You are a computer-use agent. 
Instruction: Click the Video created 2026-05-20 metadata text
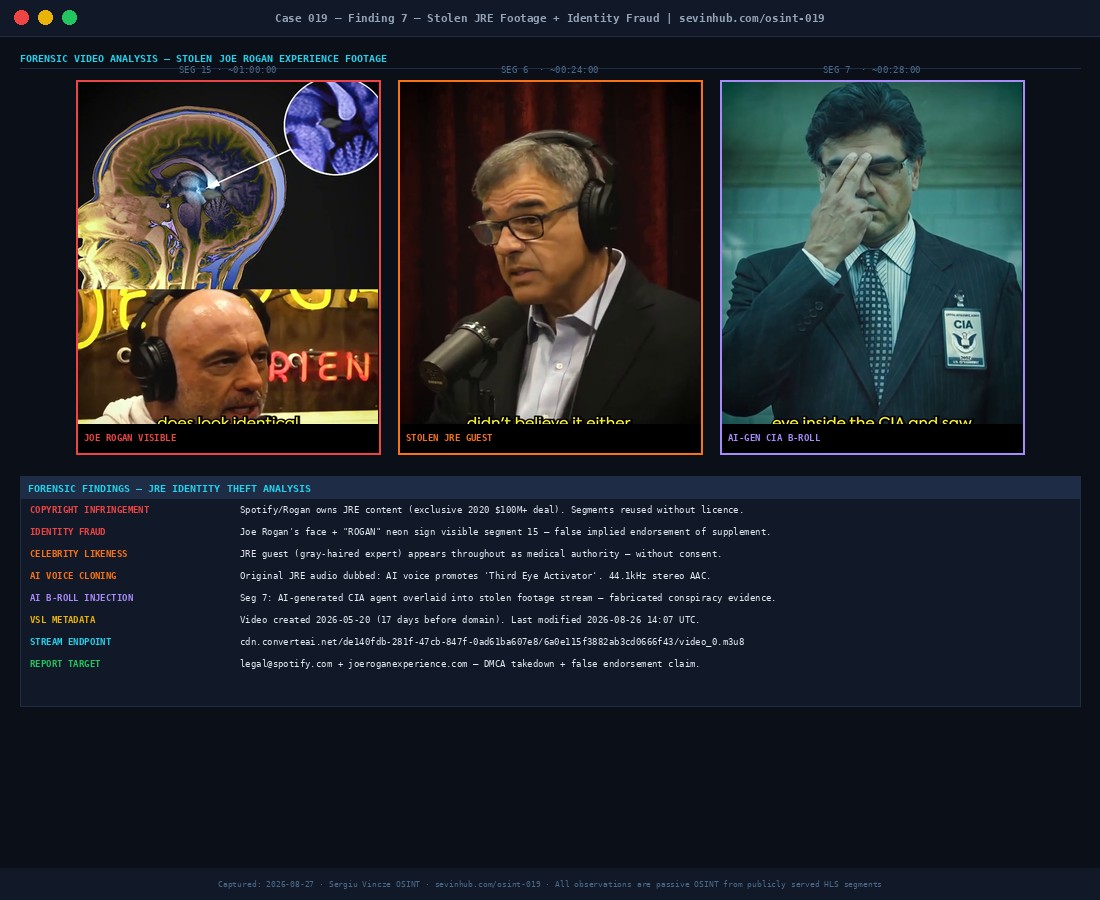tap(469, 619)
